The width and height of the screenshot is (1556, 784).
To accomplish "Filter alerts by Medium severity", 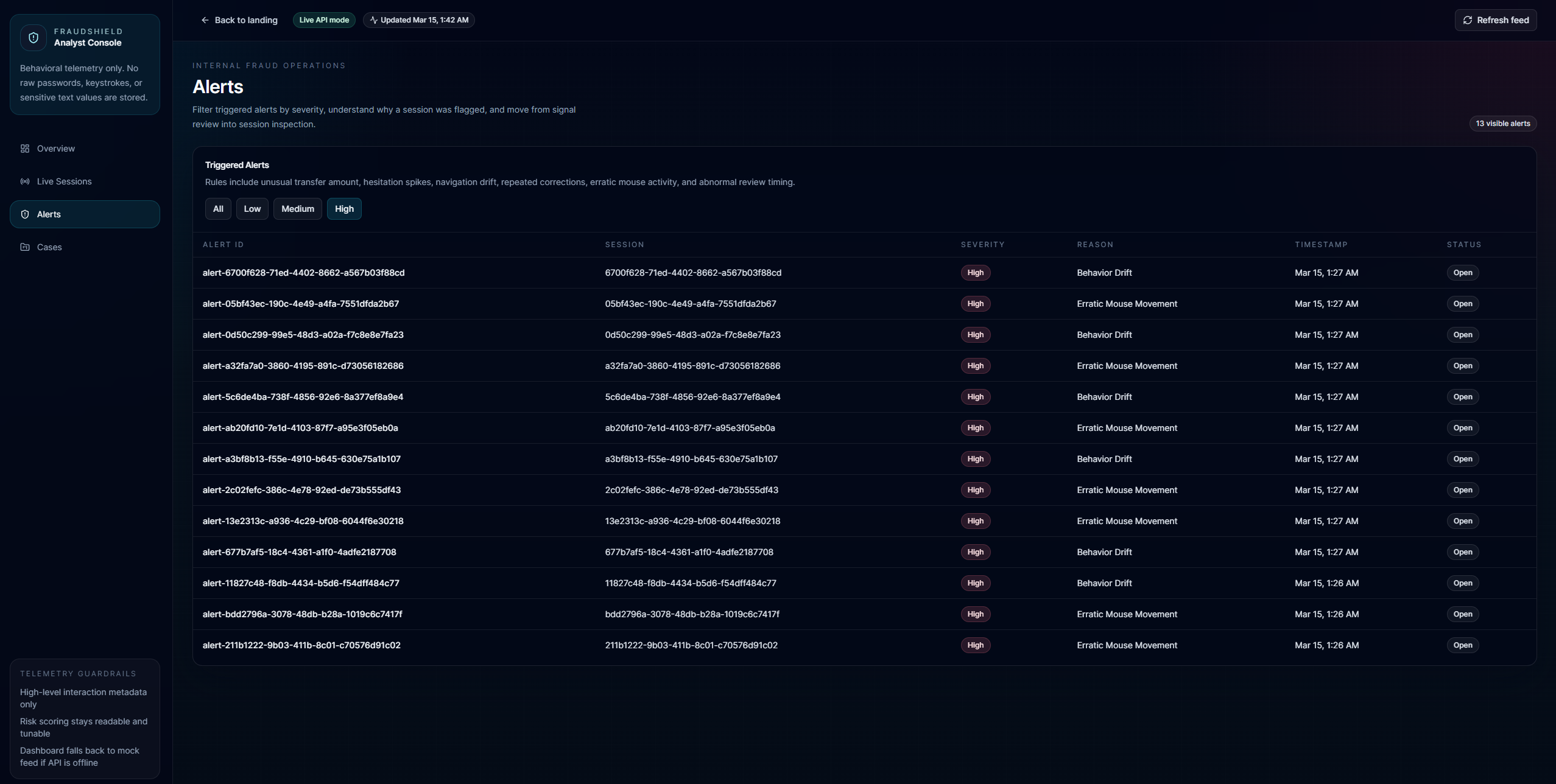I will coord(297,209).
